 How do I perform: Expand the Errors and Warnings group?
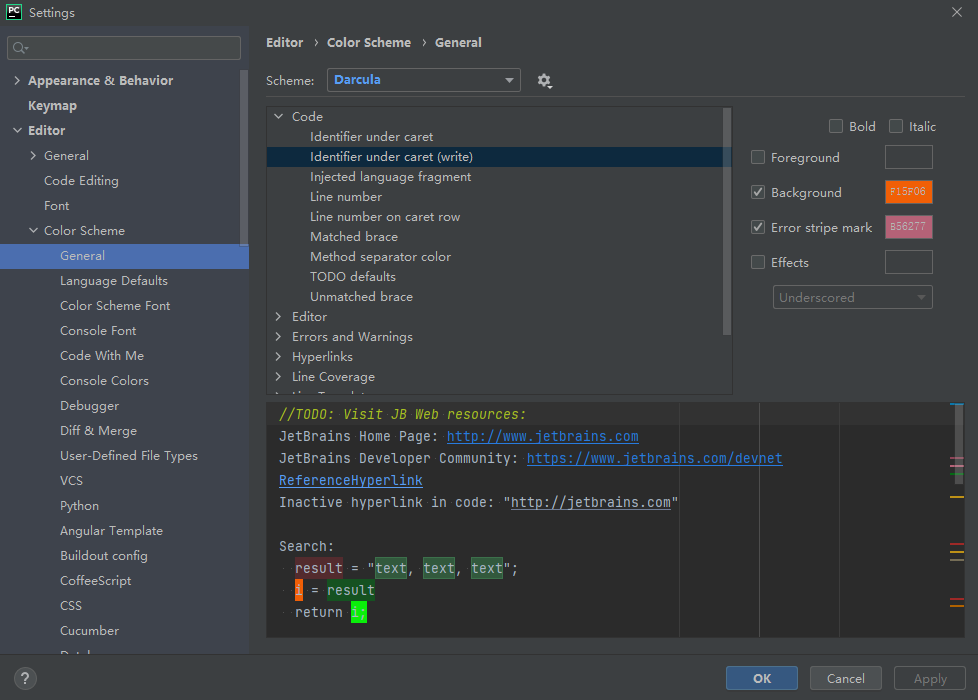[x=279, y=336]
